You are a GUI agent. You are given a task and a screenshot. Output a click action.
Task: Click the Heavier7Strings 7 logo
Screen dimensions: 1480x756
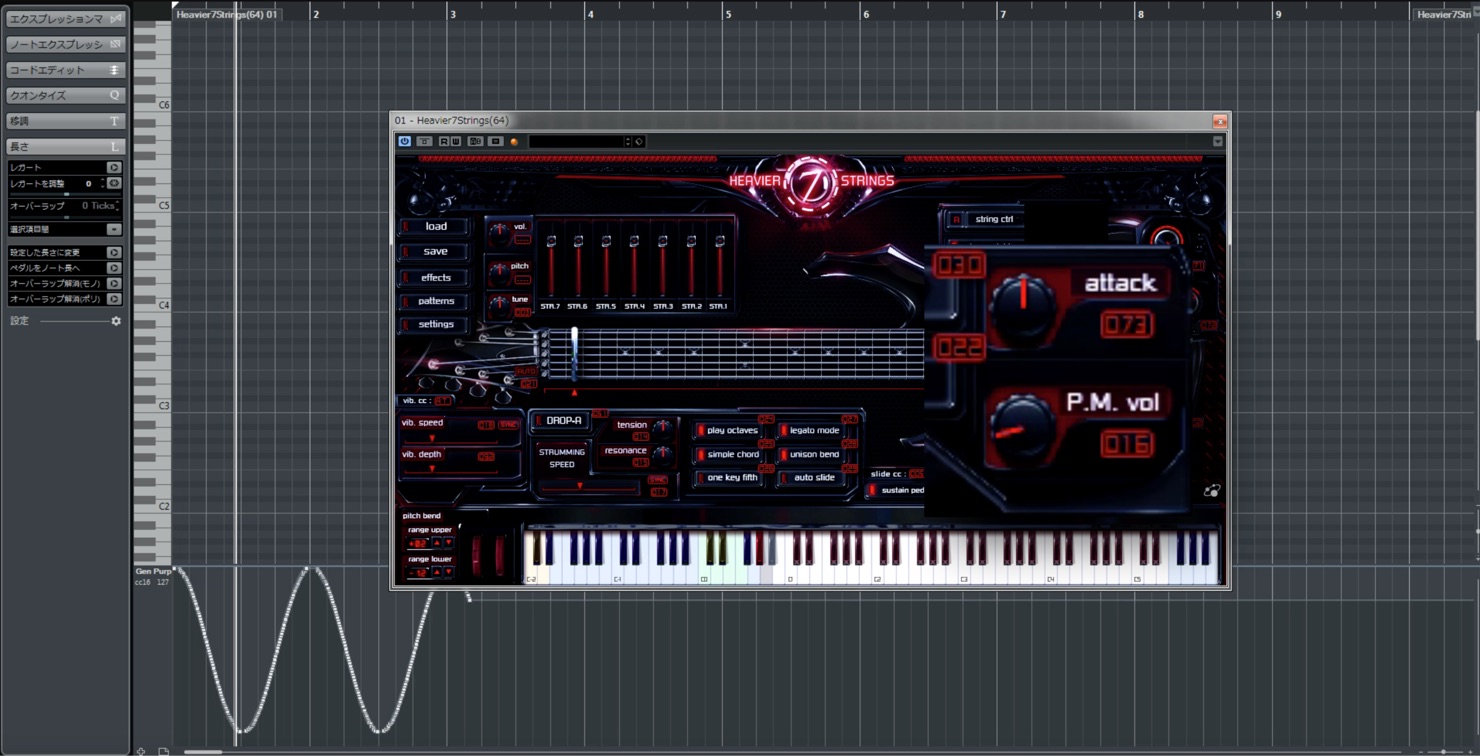[811, 183]
